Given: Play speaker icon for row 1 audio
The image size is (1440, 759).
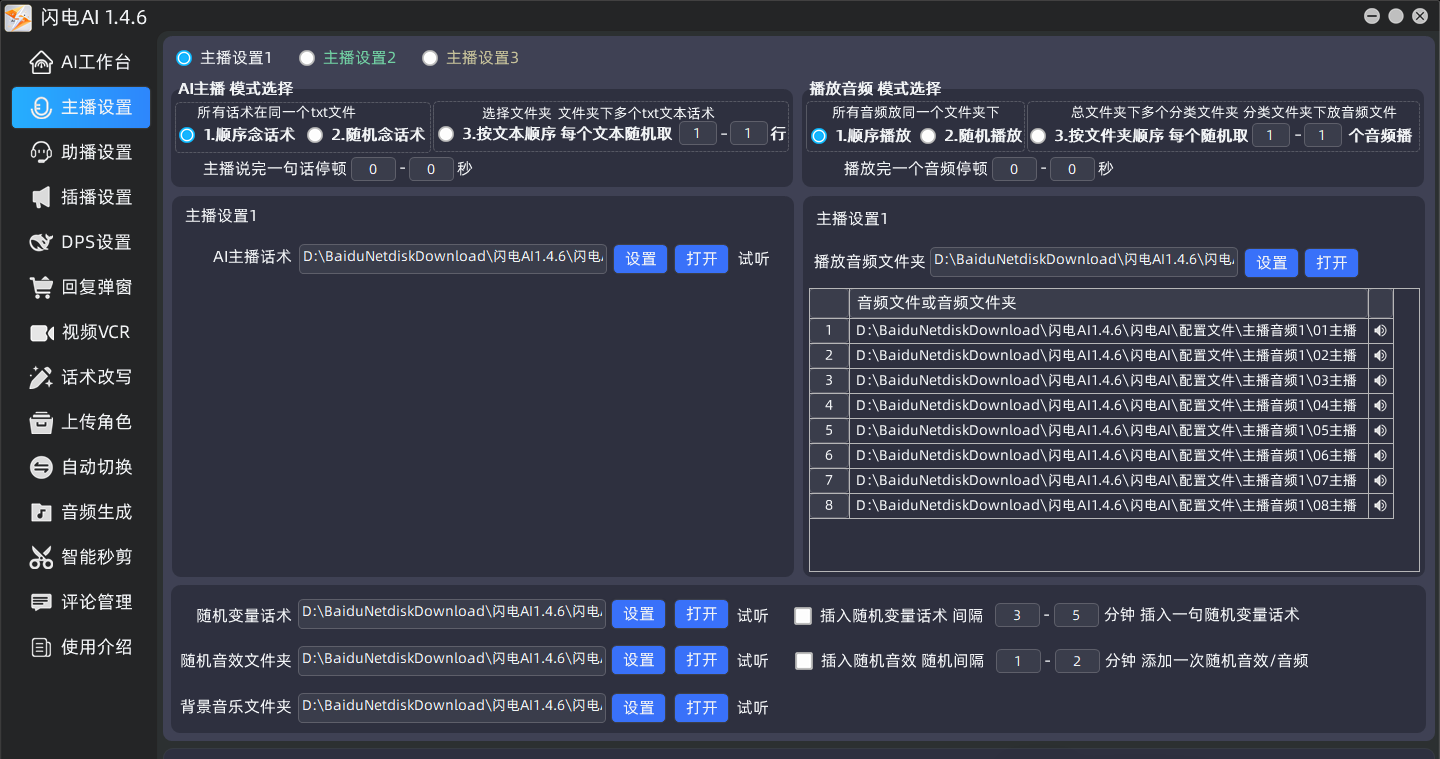Looking at the screenshot, I should 1380,330.
